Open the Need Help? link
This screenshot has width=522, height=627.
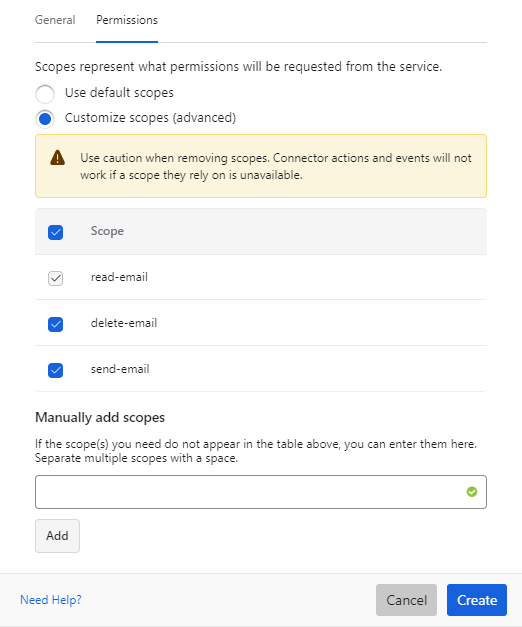coord(51,600)
